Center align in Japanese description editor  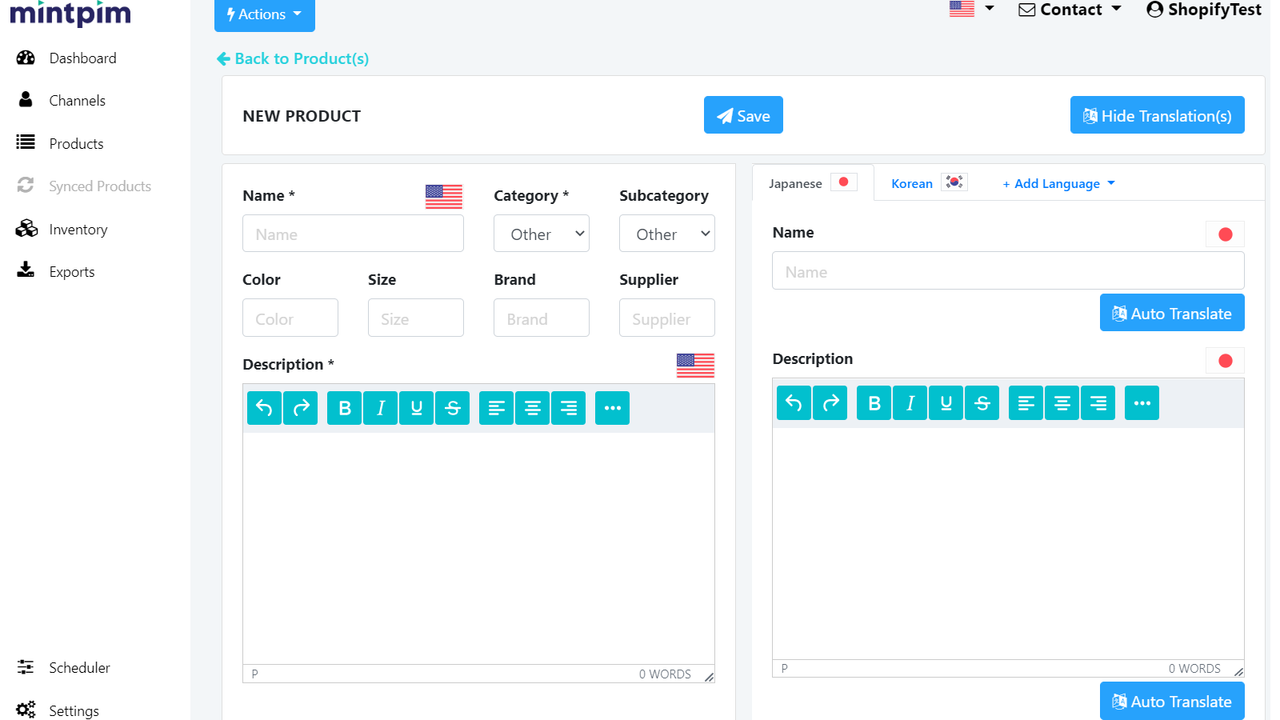pyautogui.click(x=1062, y=403)
